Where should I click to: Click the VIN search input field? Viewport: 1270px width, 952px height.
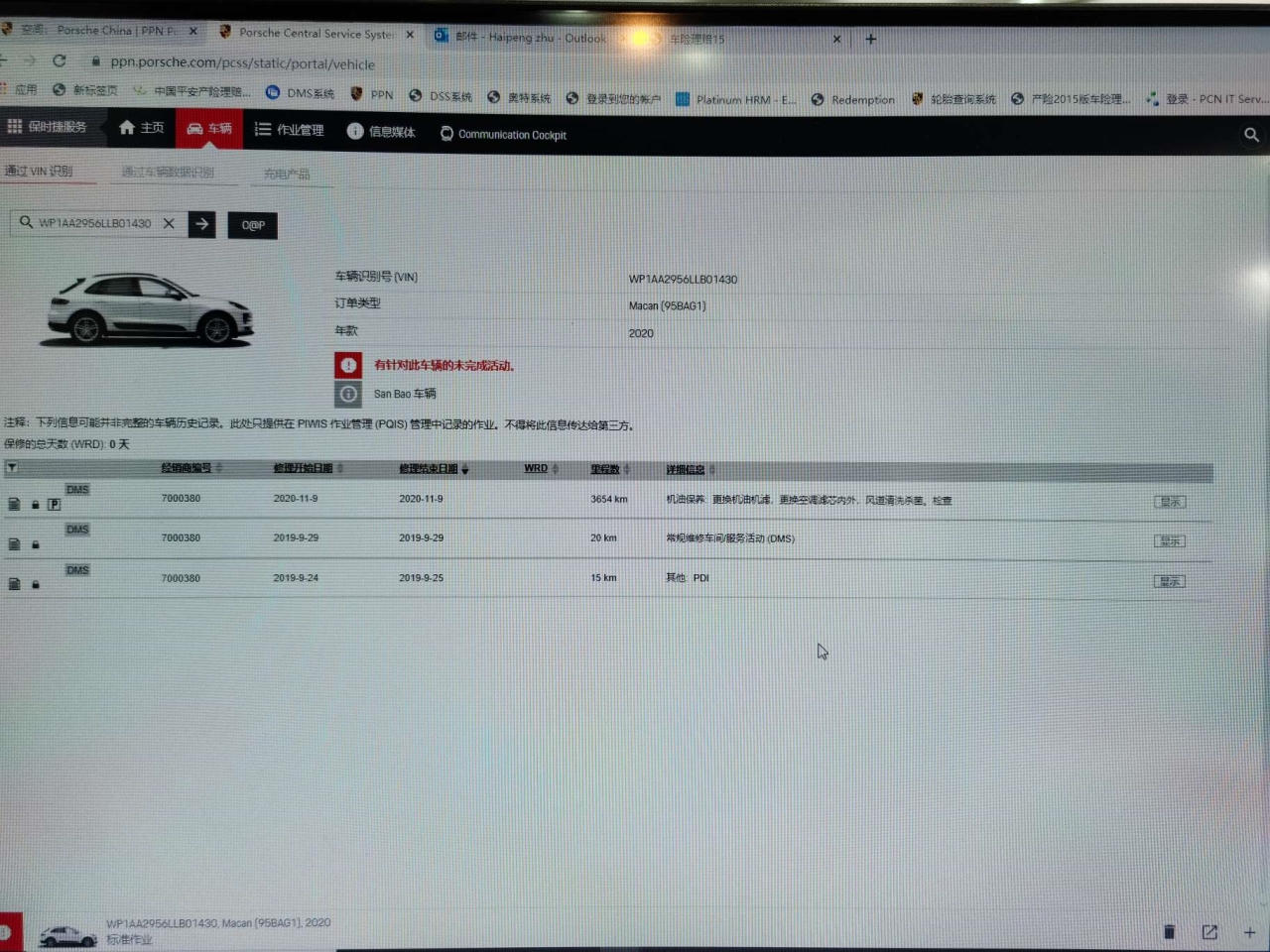[x=95, y=223]
